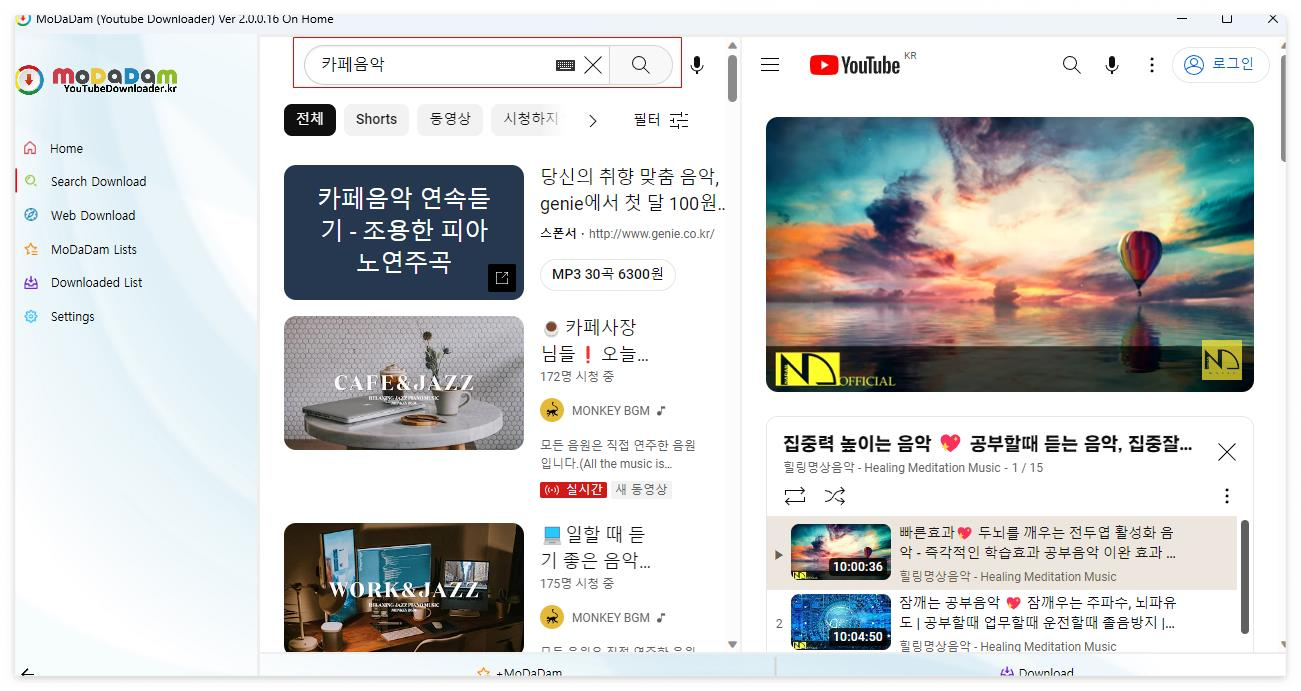Close the playlist panel
The image size is (1301, 691).
pos(1227,452)
